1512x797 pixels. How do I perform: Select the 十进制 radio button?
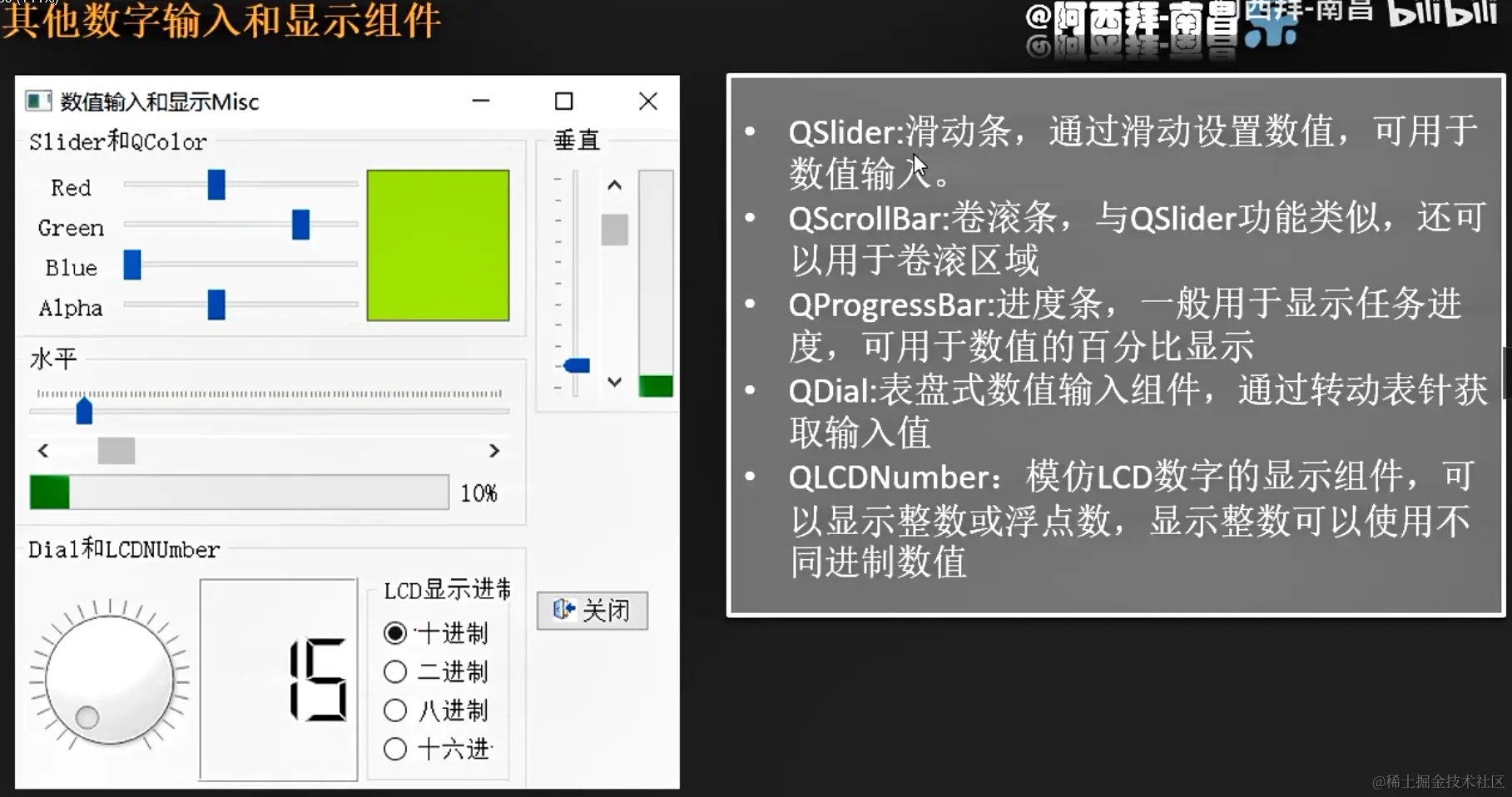[394, 633]
